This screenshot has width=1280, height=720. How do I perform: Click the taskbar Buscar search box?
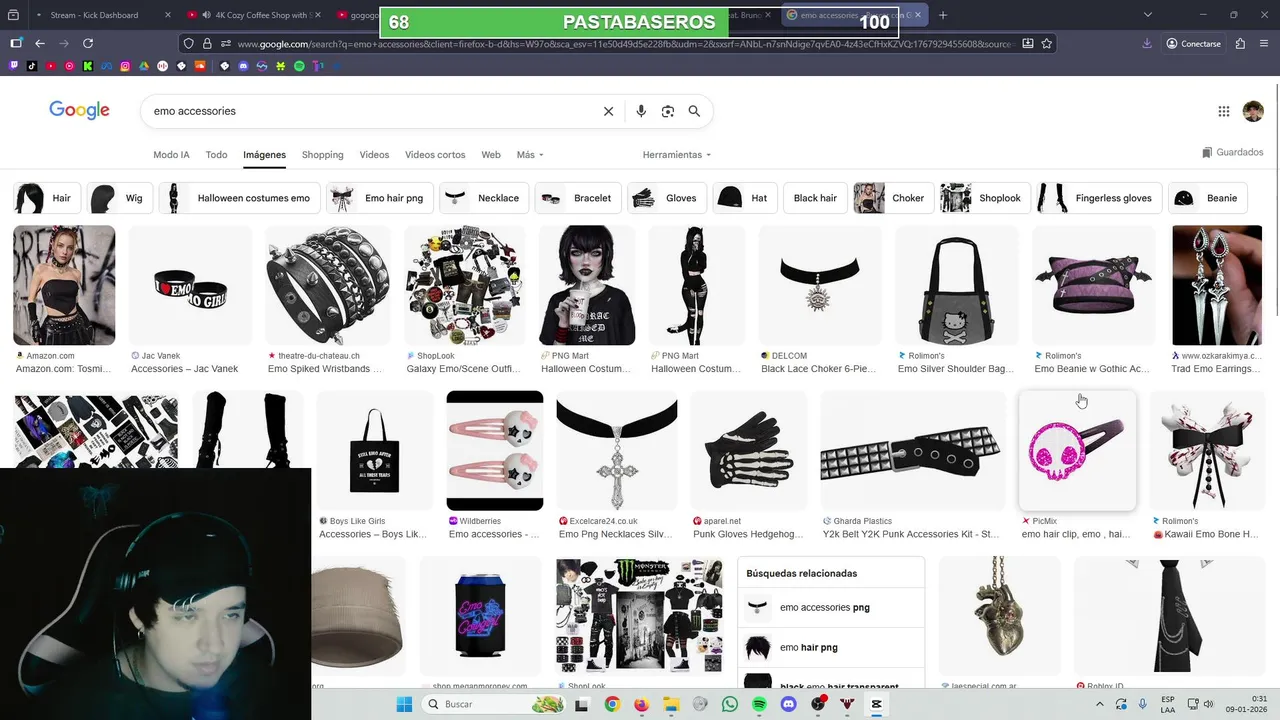[495, 704]
